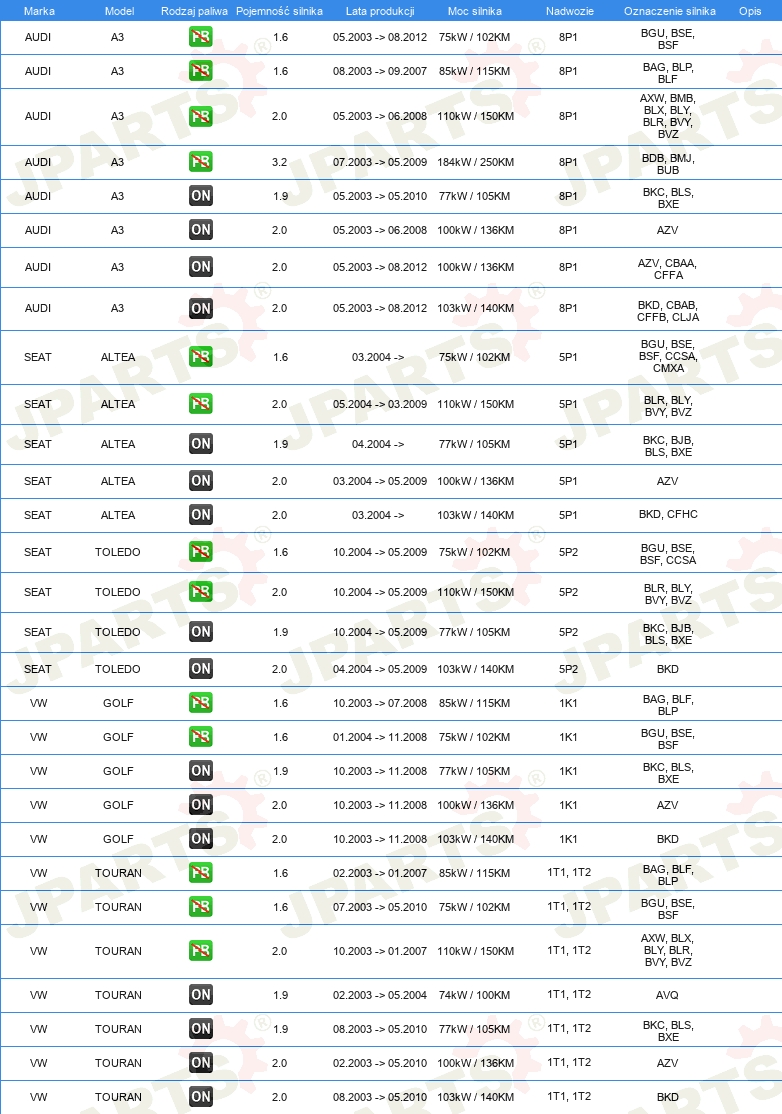The width and height of the screenshot is (782, 1114).
Task: Click petrol PB icon in Seat Toledo 1.6 row
Action: click(x=201, y=552)
